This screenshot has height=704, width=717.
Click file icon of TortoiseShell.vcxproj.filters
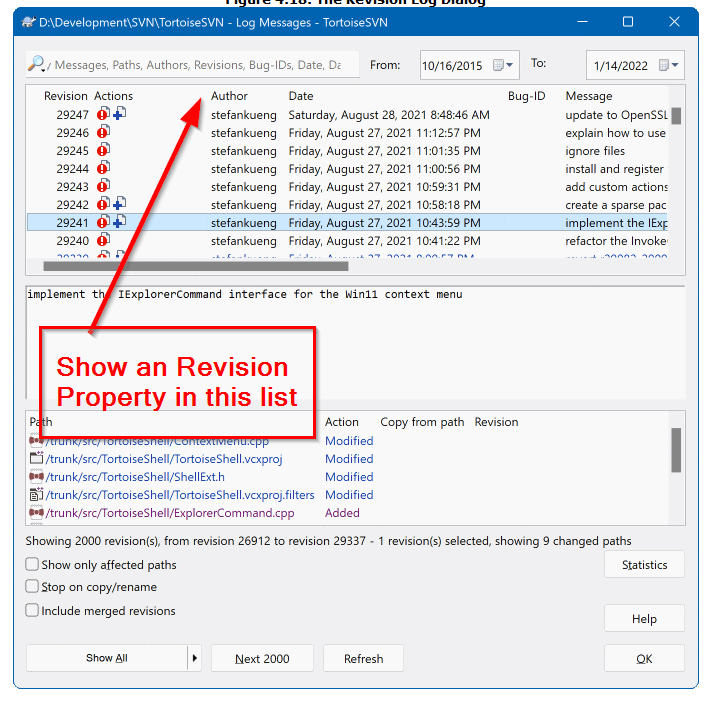(36, 494)
